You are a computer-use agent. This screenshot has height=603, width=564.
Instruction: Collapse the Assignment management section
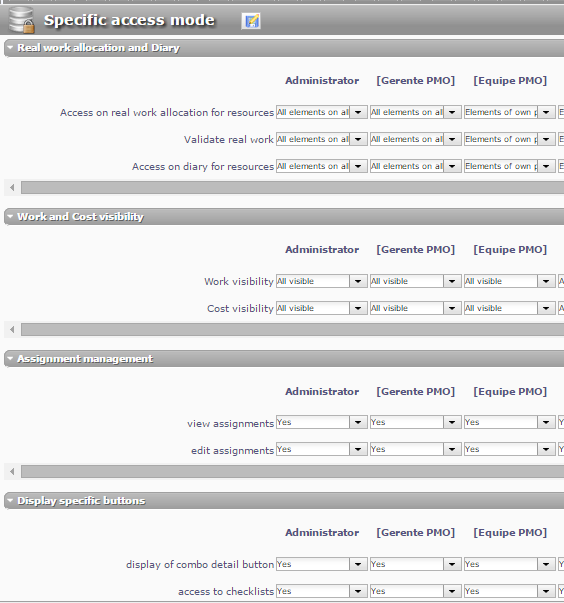(10, 358)
